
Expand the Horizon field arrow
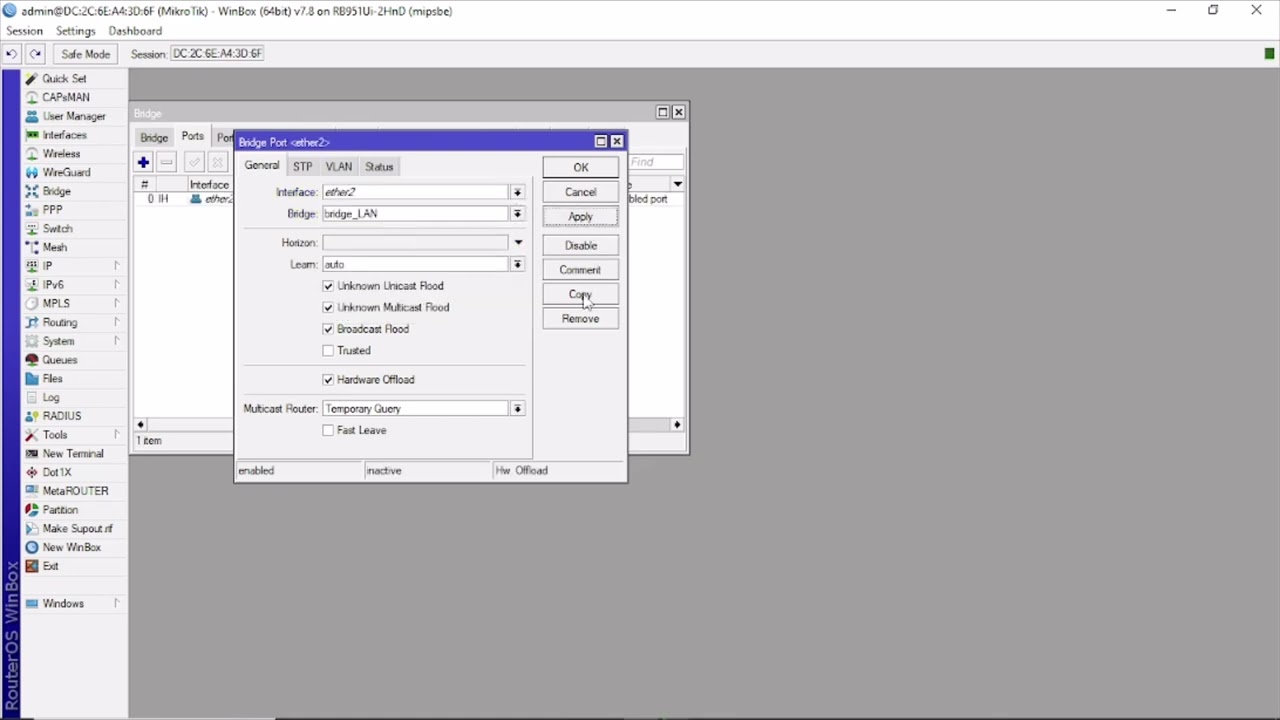(x=517, y=243)
